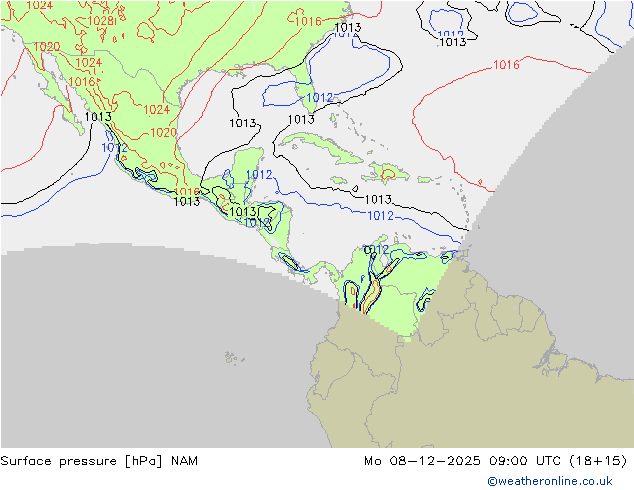Click the red 1016 label over the Atlantic
The height and width of the screenshot is (490, 634).
coord(506,65)
